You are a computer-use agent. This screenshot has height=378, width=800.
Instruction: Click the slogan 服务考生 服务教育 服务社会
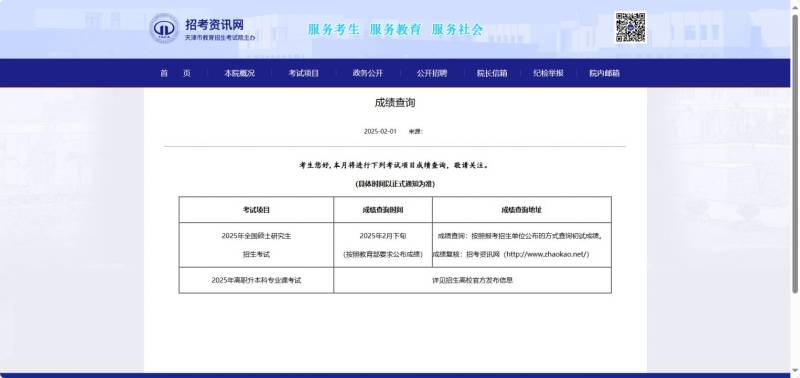point(395,29)
